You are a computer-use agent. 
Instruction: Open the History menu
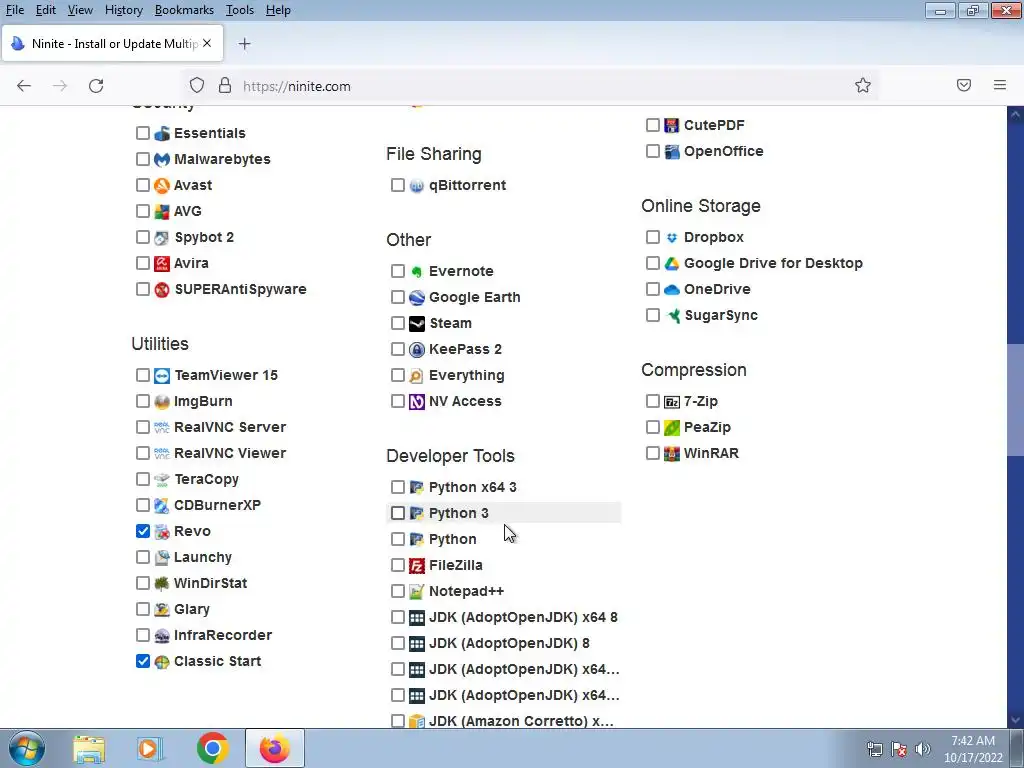click(123, 10)
